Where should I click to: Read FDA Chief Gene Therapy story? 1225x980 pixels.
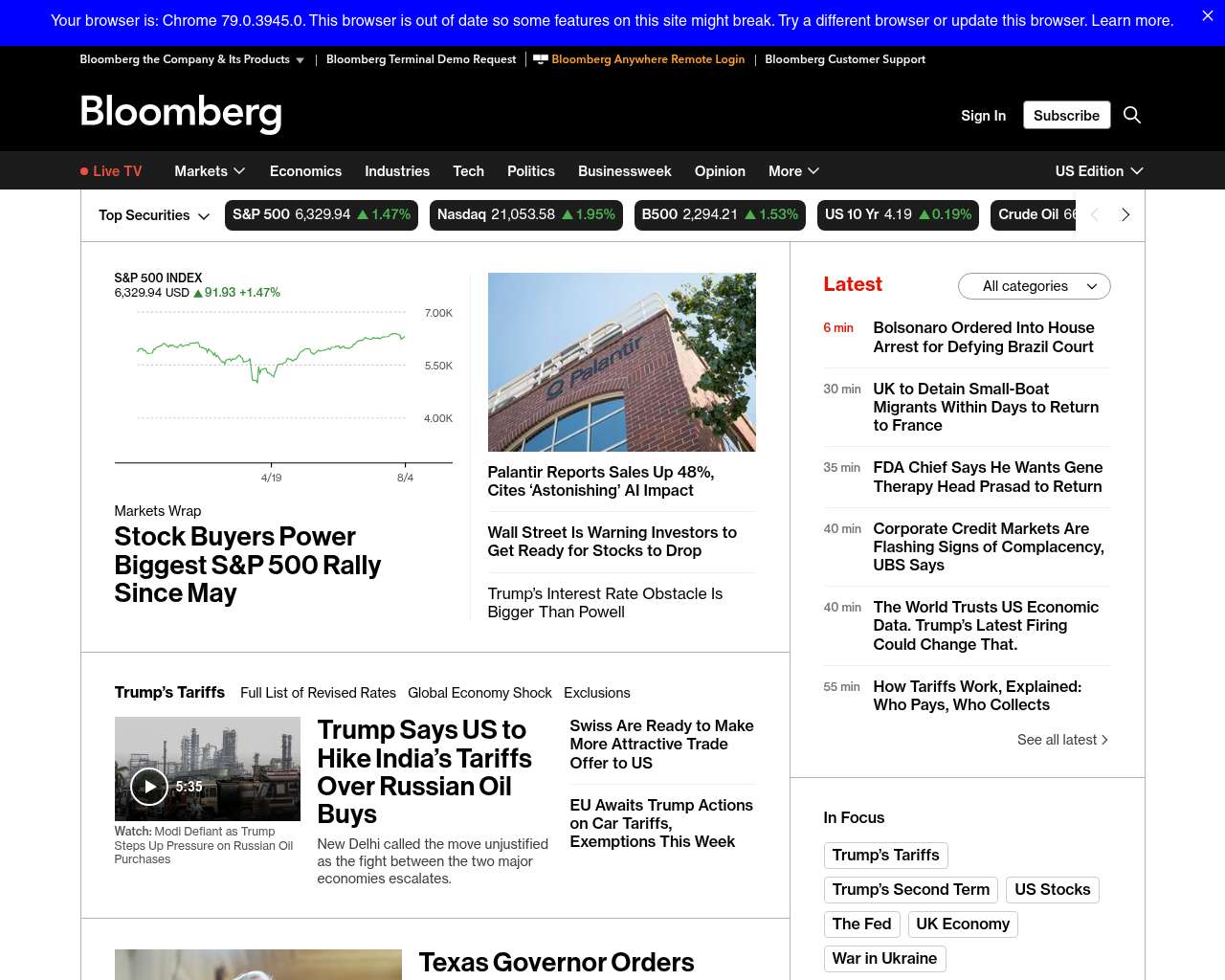[988, 477]
